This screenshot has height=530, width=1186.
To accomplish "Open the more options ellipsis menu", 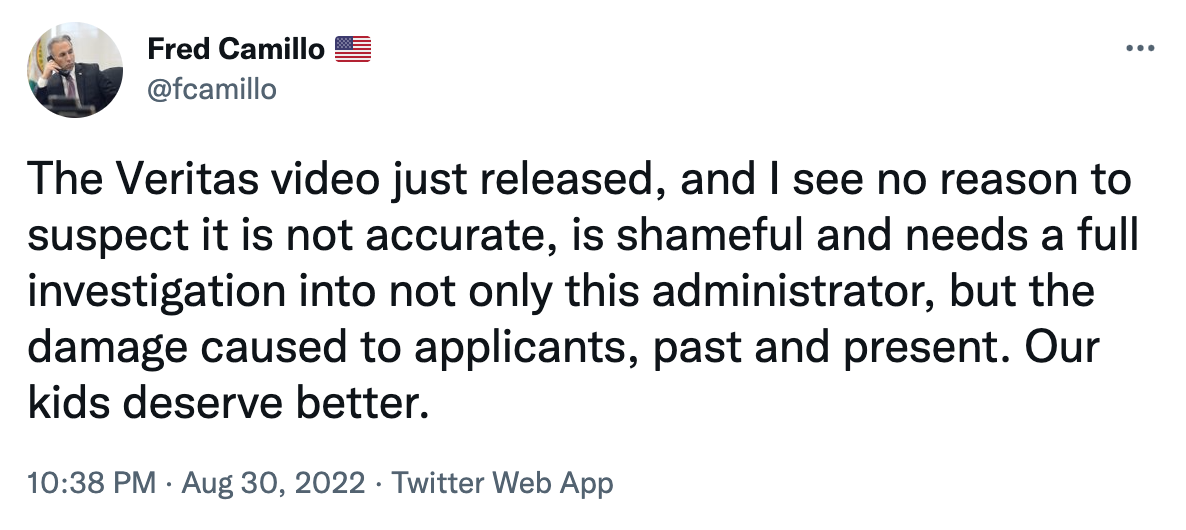I will (x=1140, y=49).
